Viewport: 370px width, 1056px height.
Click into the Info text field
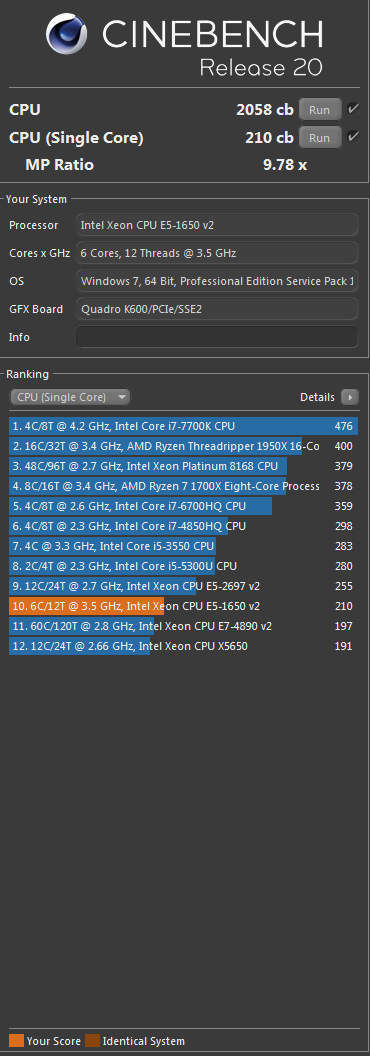pyautogui.click(x=217, y=337)
